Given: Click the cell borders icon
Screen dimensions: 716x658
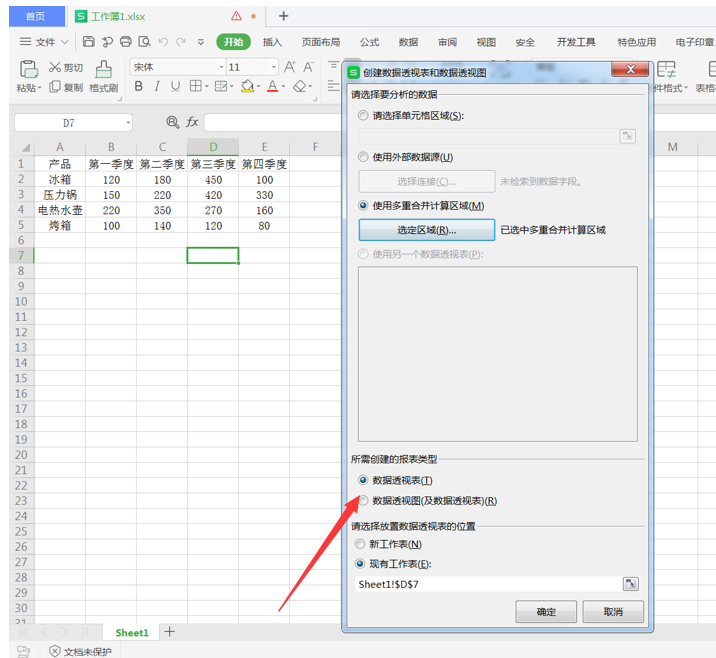Looking at the screenshot, I should [x=195, y=85].
